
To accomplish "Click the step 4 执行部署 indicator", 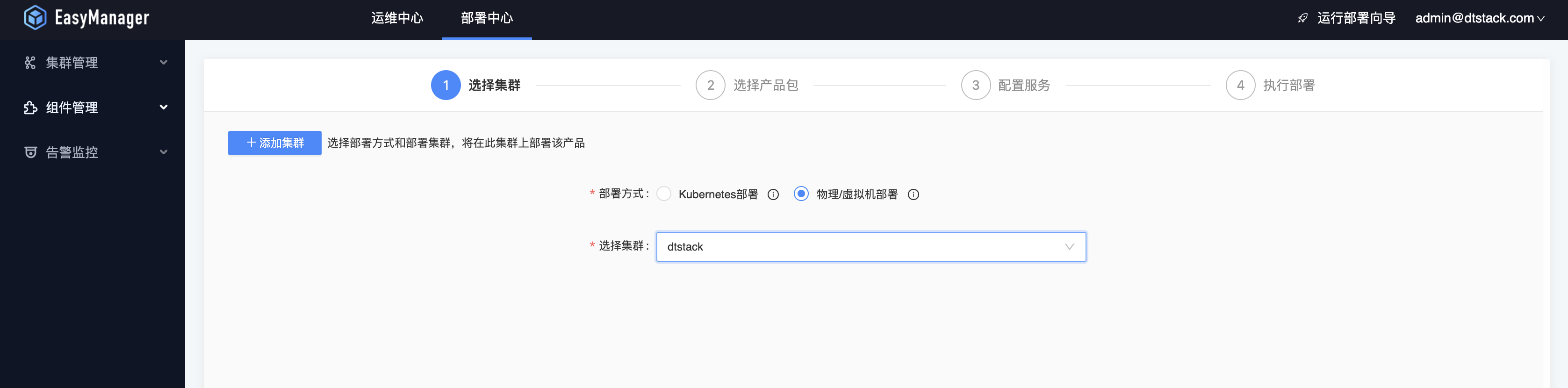I will 1240,85.
